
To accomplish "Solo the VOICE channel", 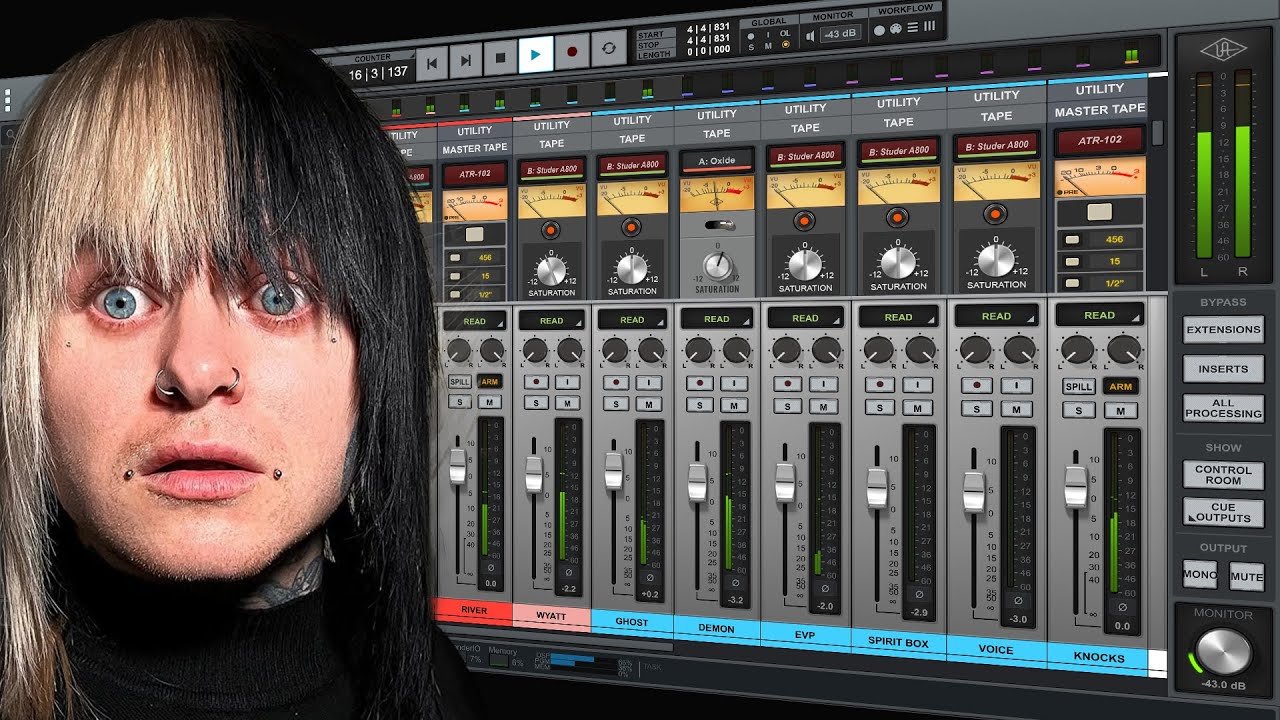I will [976, 409].
